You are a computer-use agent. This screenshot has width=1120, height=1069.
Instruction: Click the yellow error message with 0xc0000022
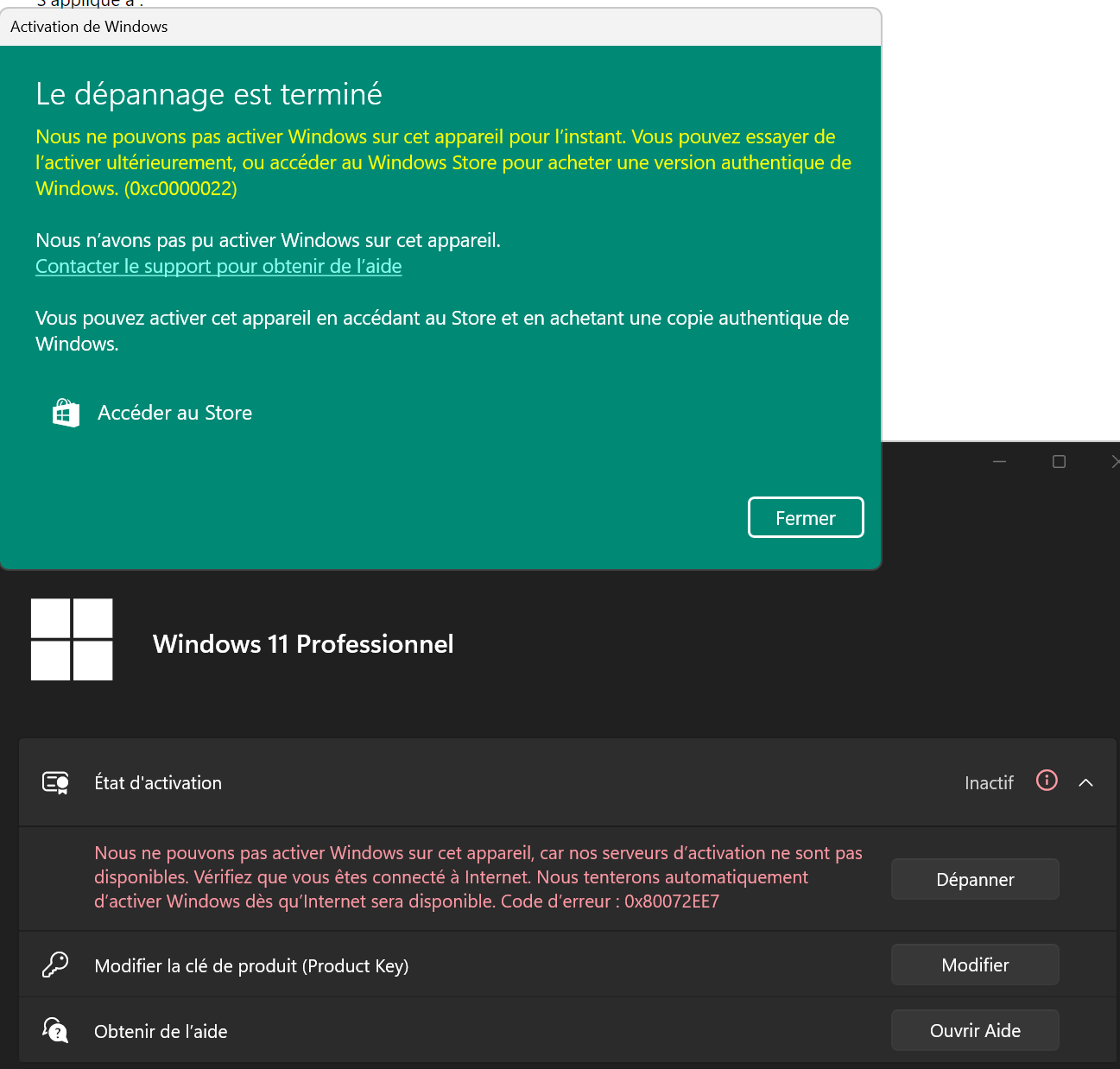click(444, 162)
